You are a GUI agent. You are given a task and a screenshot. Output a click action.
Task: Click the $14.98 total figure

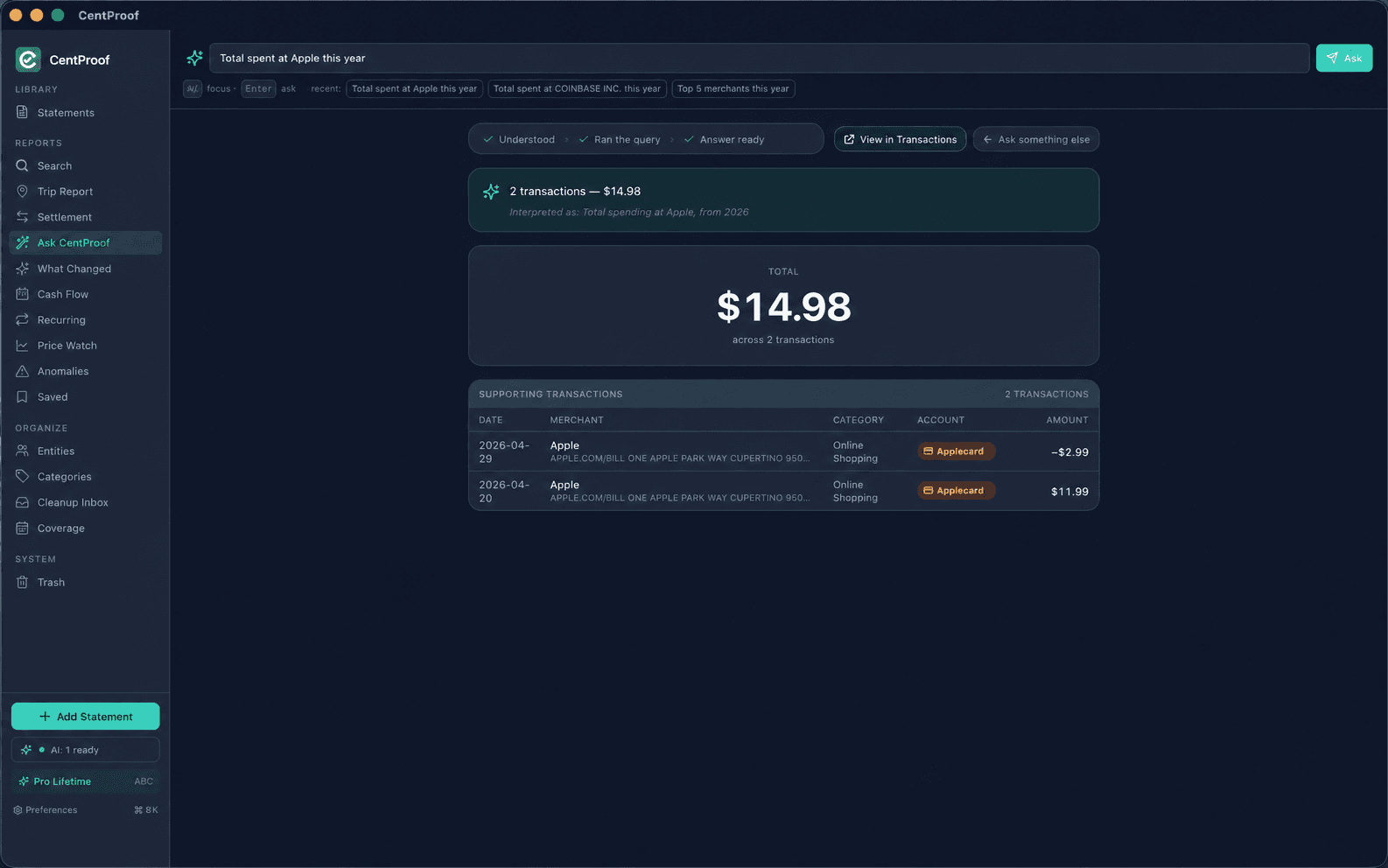click(783, 306)
